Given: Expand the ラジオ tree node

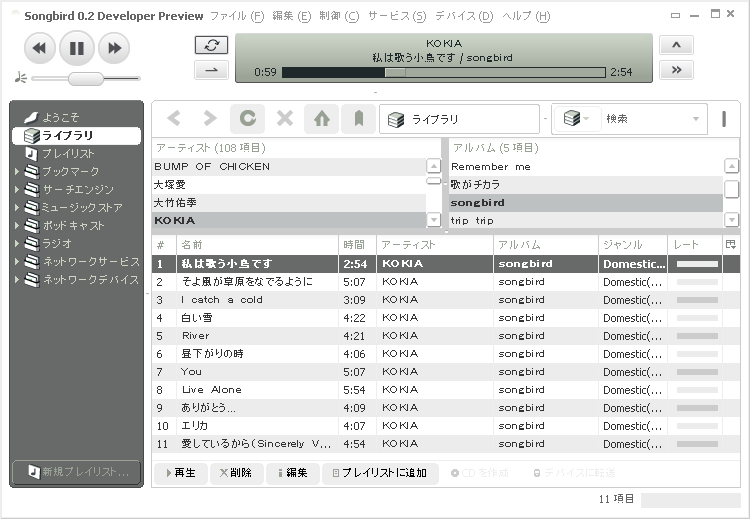Looking at the screenshot, I should pos(17,243).
